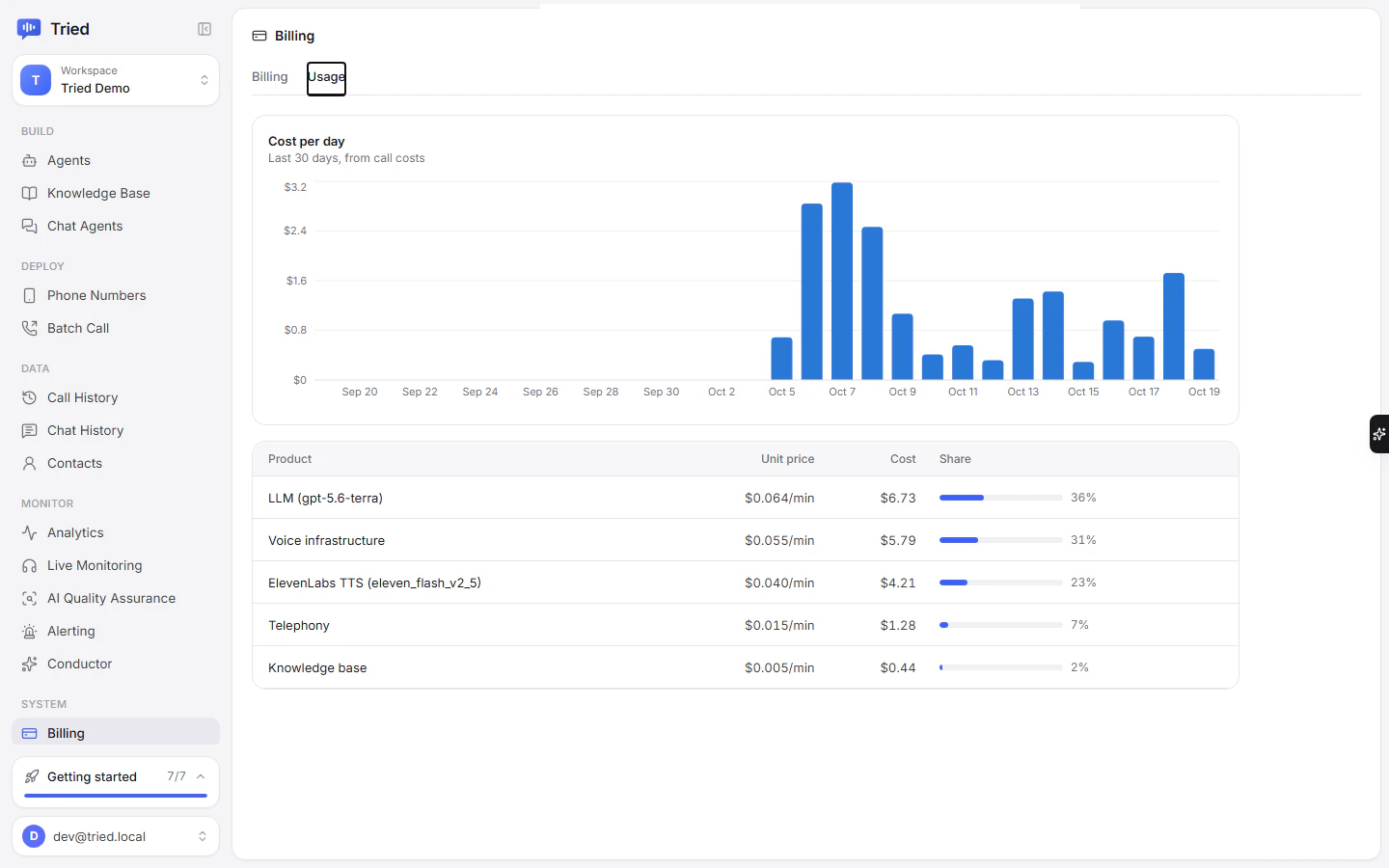Open Agents in the sidebar
Image resolution: width=1389 pixels, height=868 pixels.
pyautogui.click(x=116, y=160)
